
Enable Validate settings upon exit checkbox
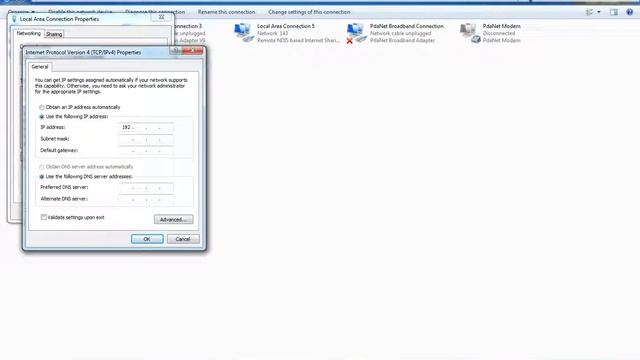(x=44, y=218)
